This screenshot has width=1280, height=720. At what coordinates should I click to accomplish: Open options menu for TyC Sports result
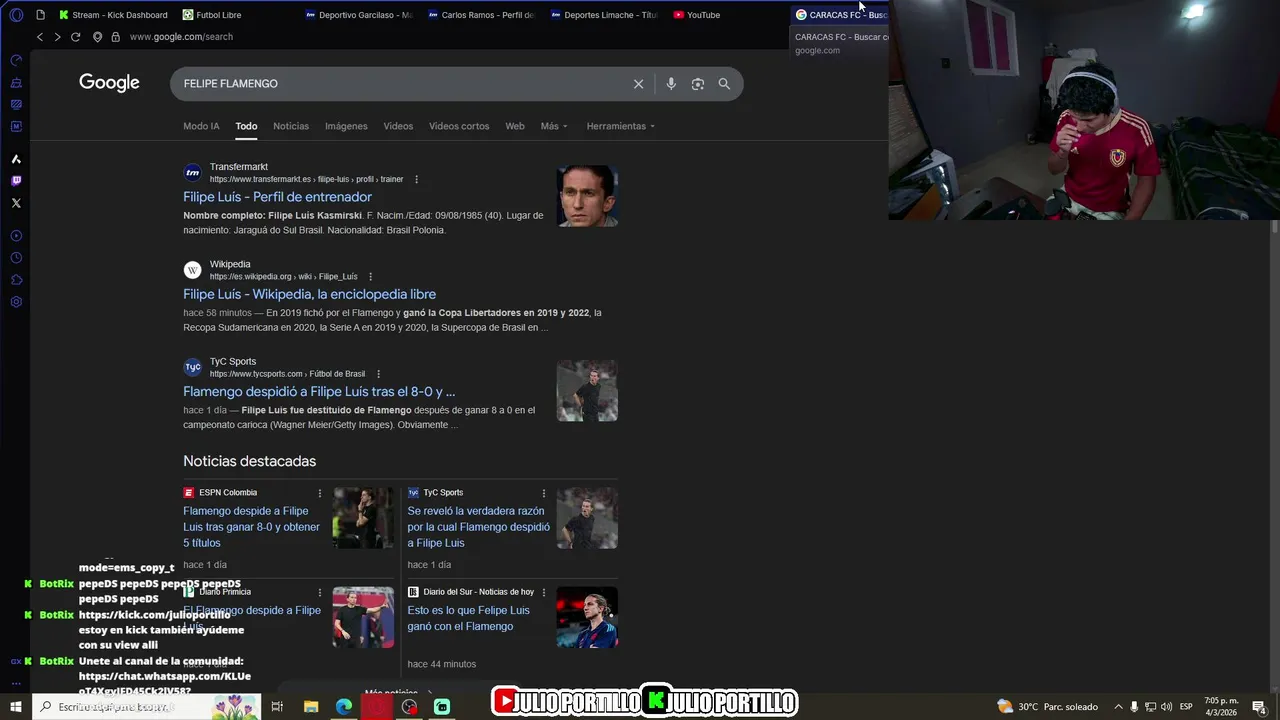coord(378,374)
